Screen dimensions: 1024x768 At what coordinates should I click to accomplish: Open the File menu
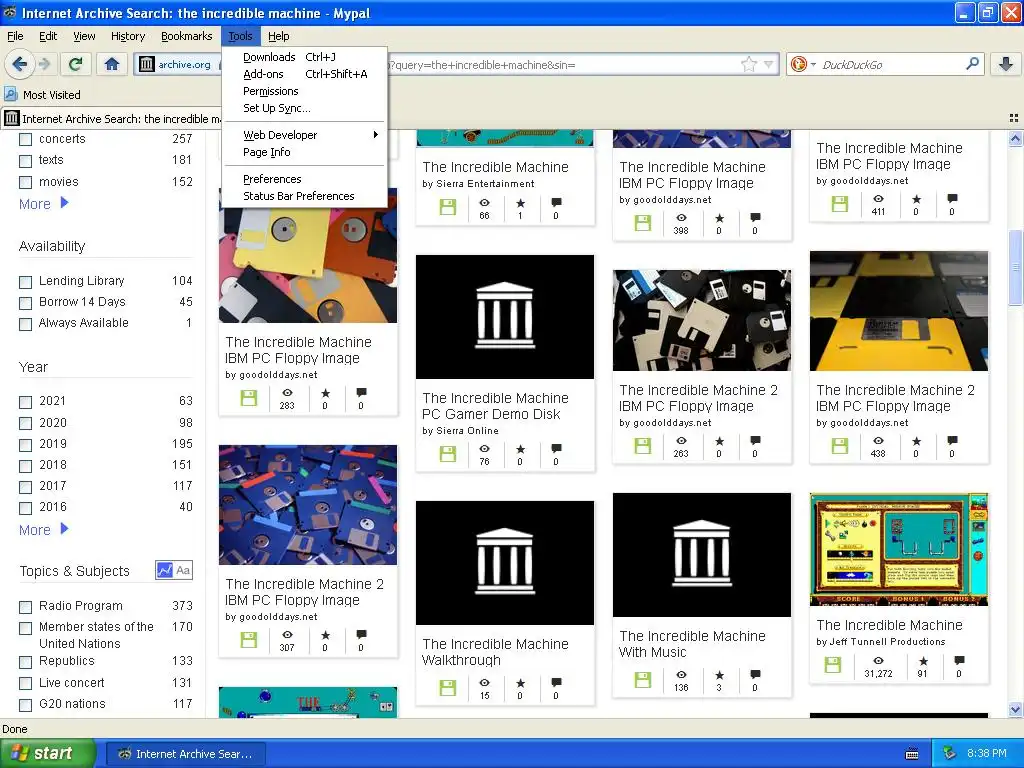15,36
